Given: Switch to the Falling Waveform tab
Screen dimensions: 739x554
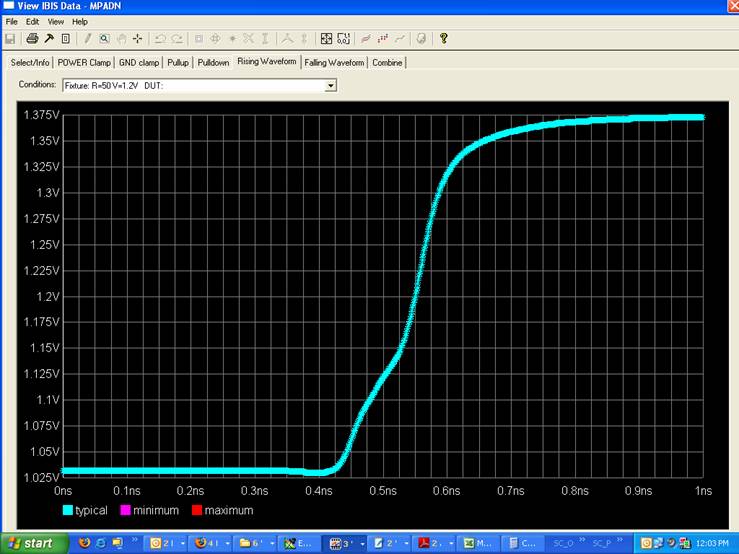Looking at the screenshot, I should point(334,62).
